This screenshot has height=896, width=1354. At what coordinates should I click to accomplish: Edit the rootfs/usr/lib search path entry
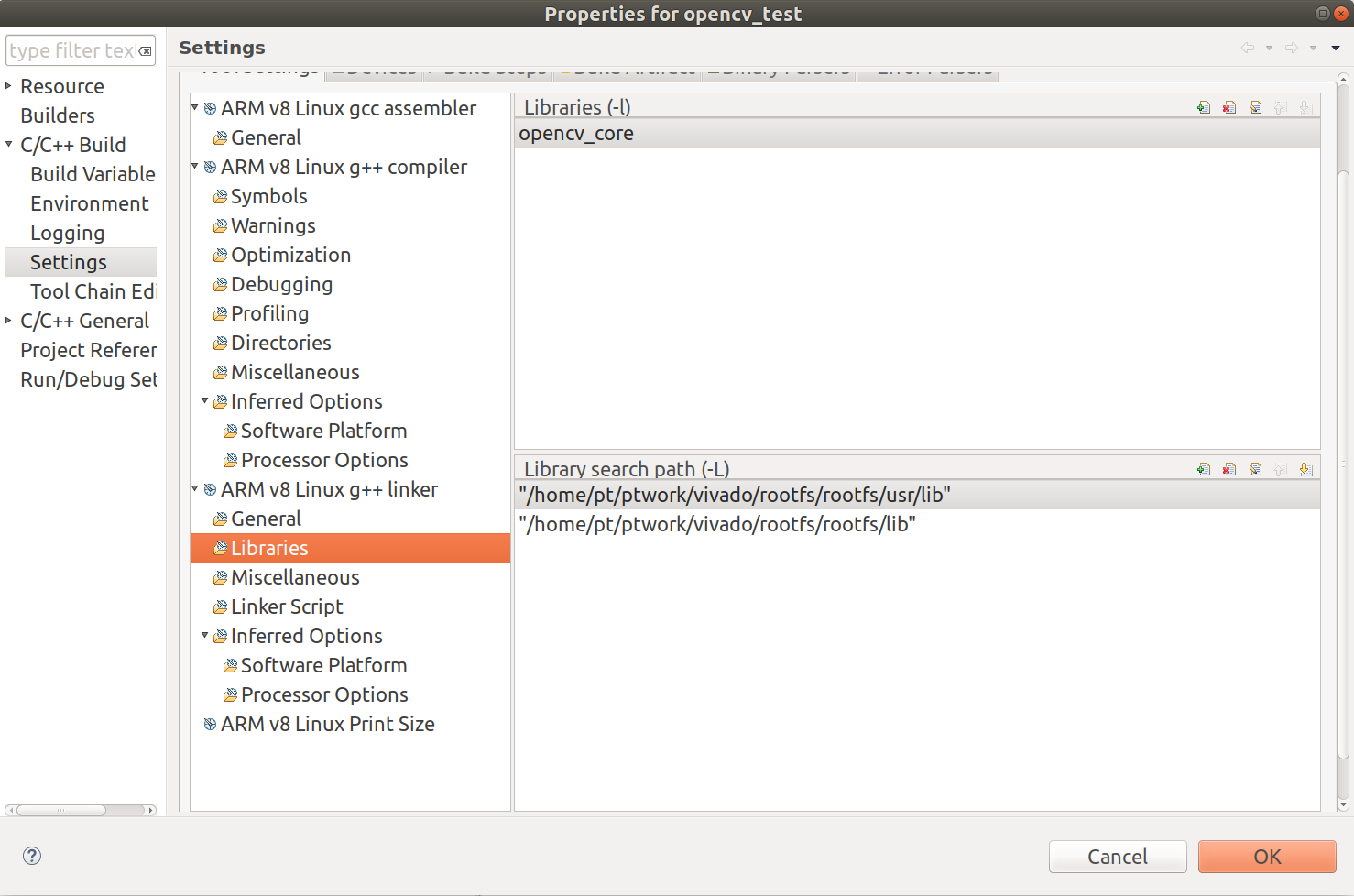(x=1255, y=469)
